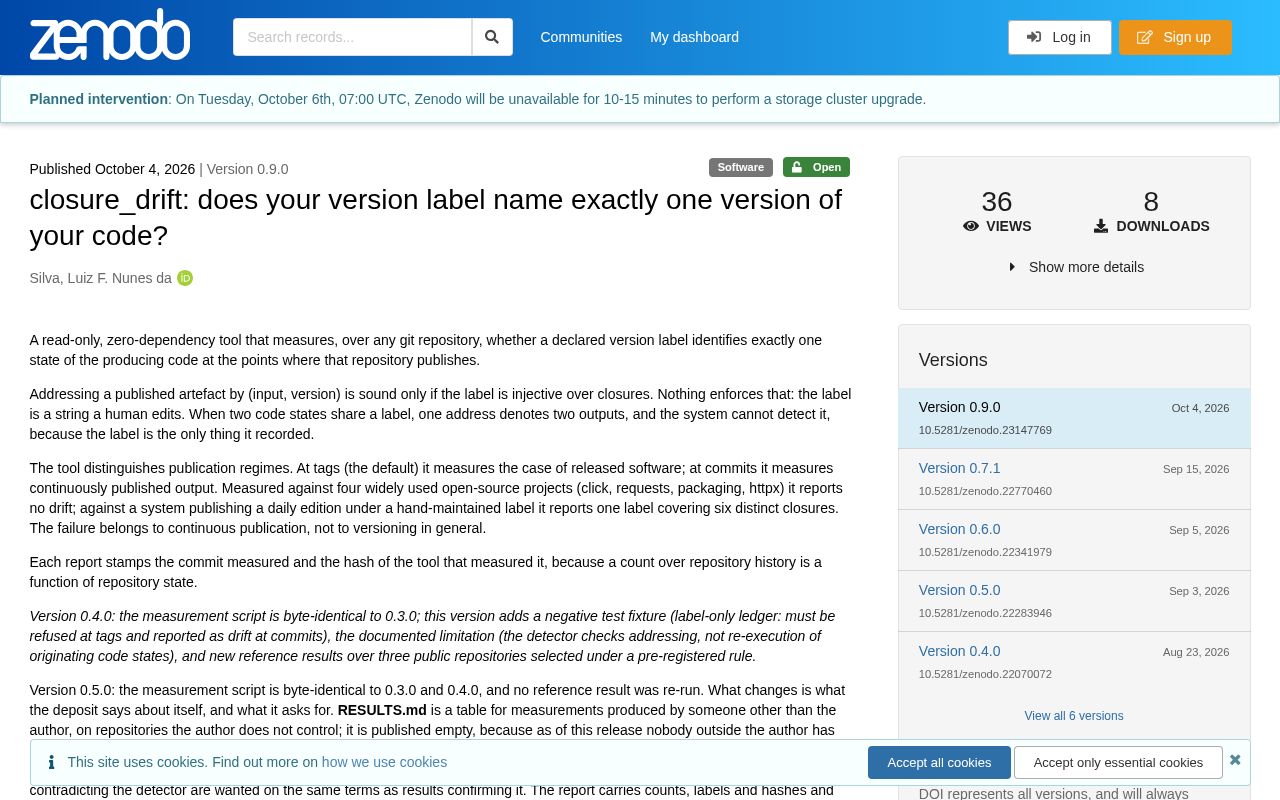
Task: Open My dashboard in the top navigation
Action: (694, 37)
